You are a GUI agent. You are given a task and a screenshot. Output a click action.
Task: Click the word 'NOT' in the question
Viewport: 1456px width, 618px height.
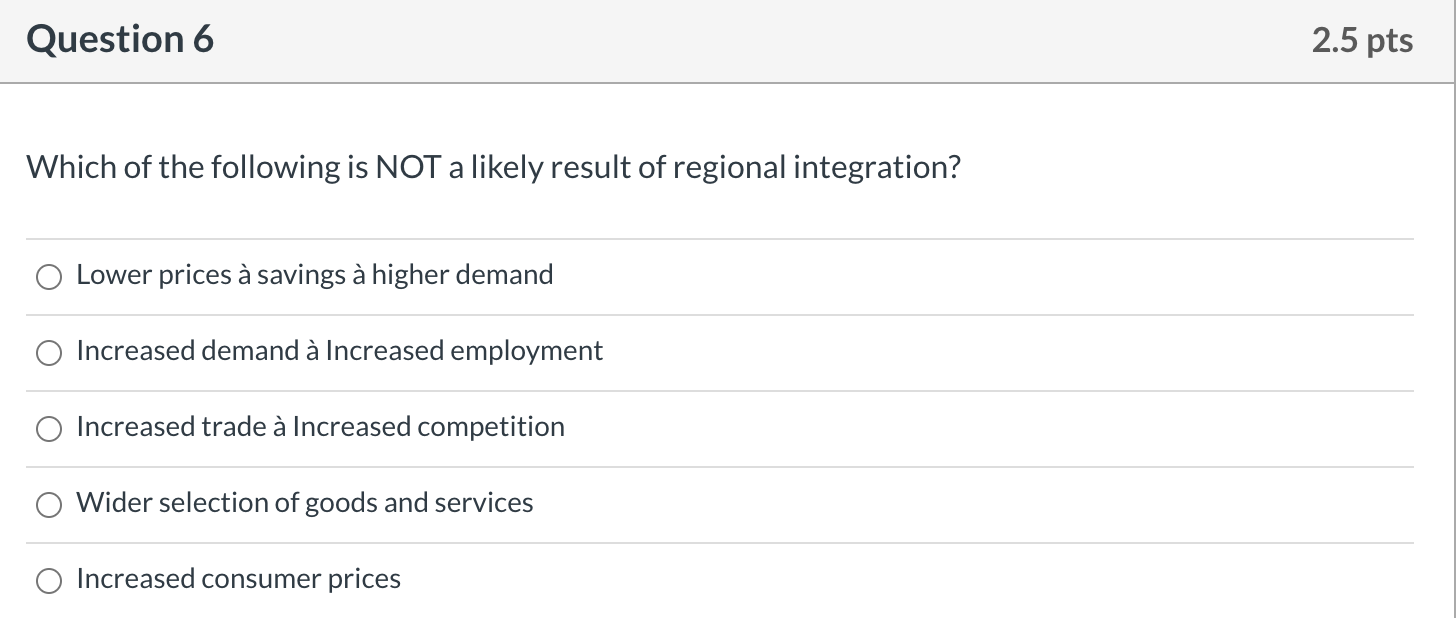(407, 167)
